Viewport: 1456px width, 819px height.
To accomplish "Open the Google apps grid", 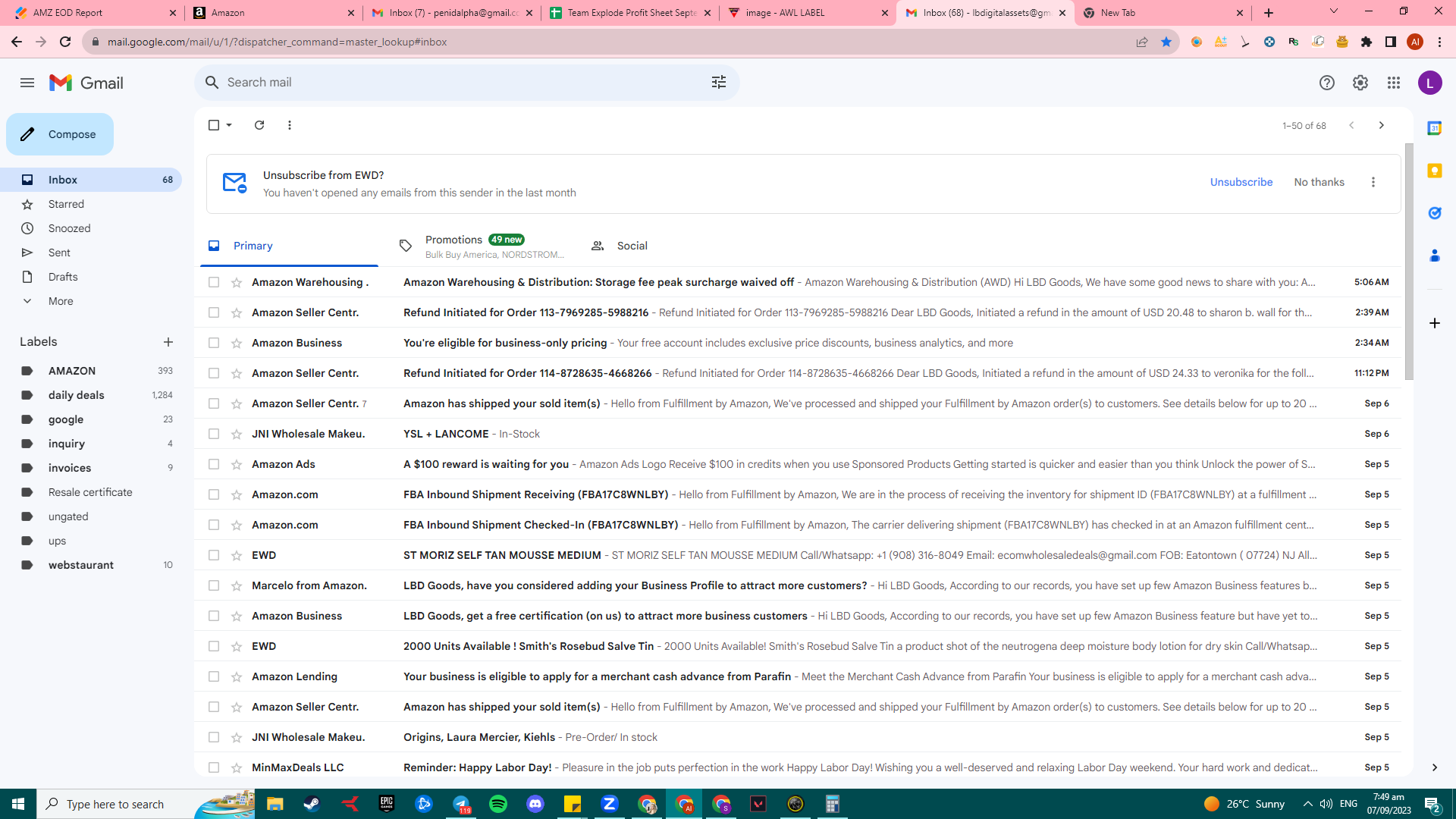I will [x=1393, y=83].
